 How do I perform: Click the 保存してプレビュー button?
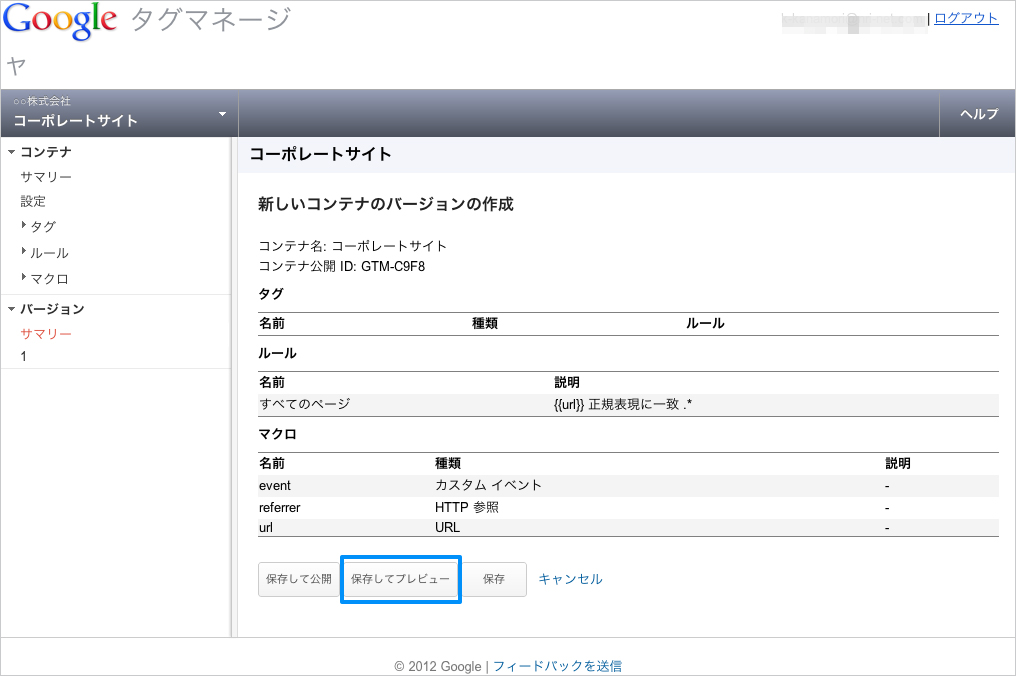tap(400, 579)
